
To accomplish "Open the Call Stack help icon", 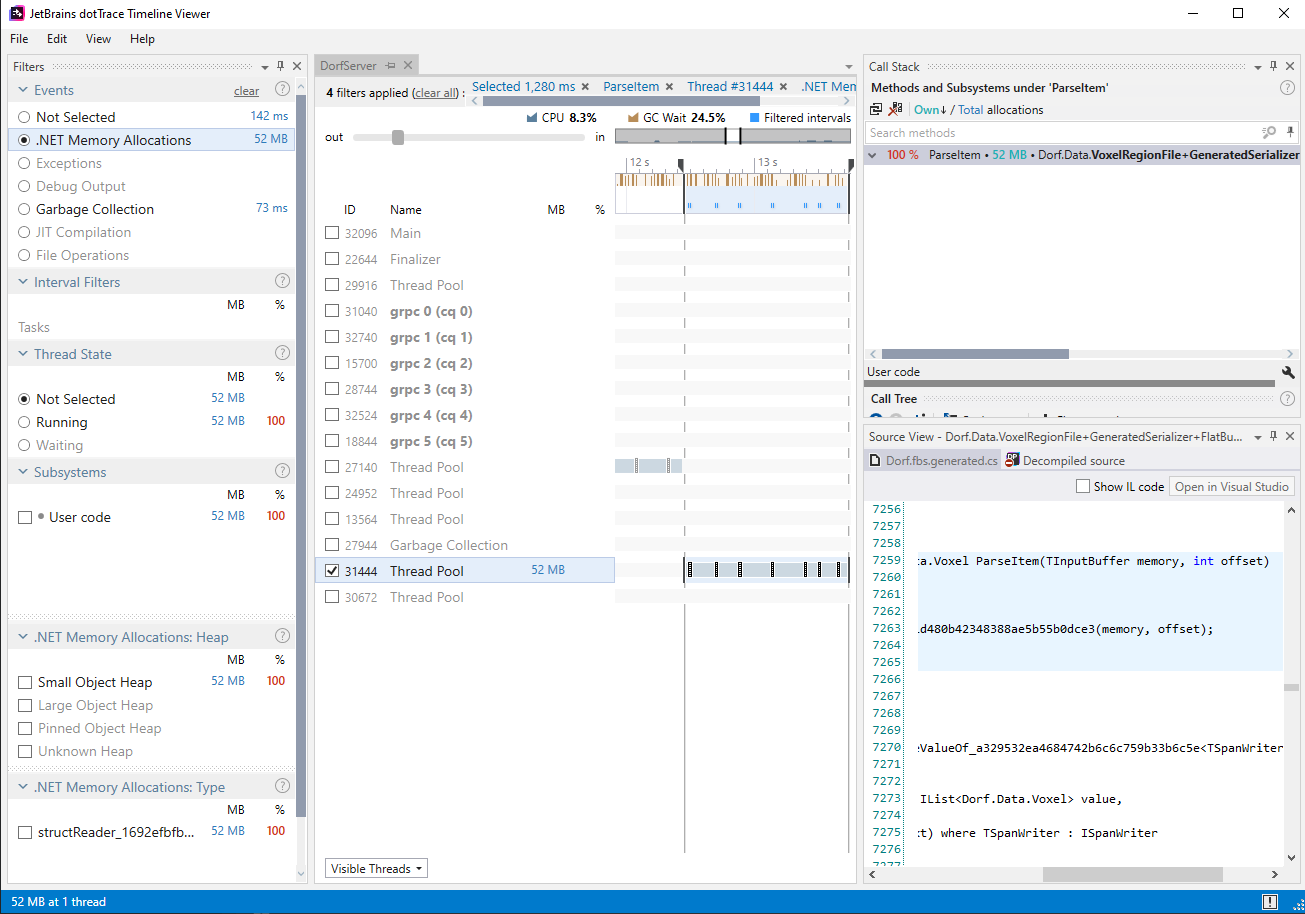I will tap(1287, 88).
